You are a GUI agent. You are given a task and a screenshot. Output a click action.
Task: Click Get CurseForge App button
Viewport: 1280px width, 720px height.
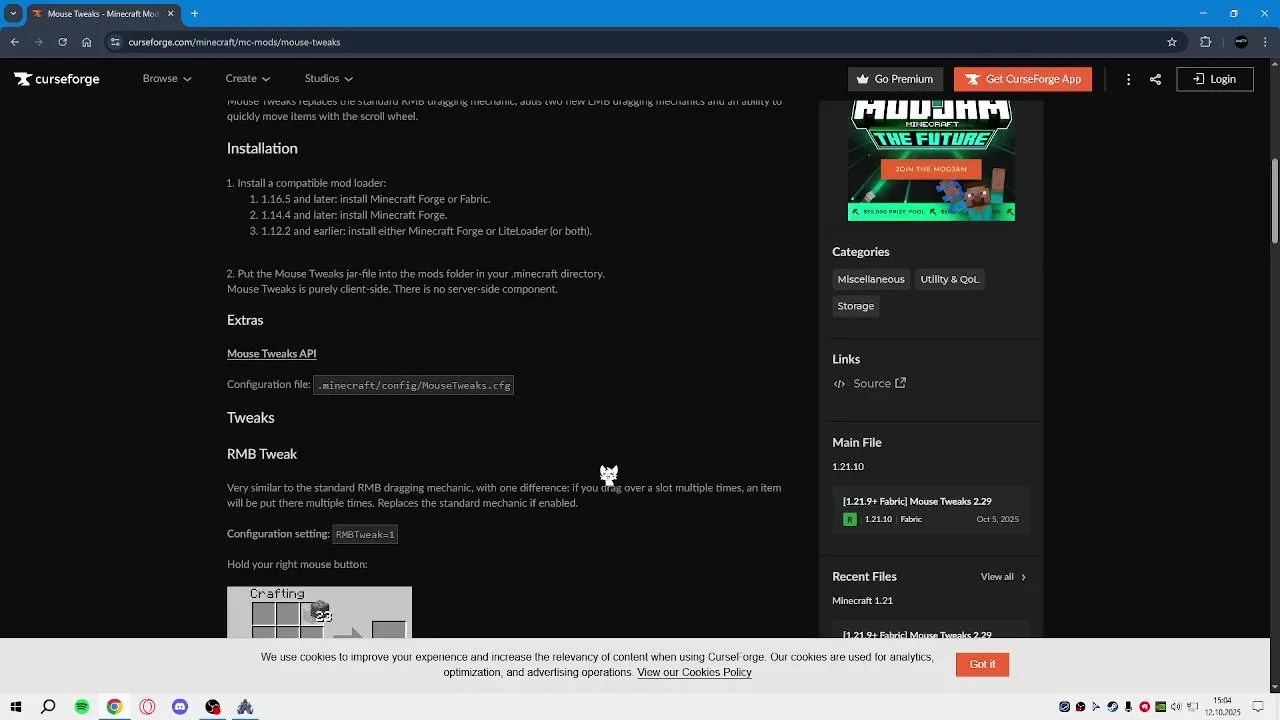pos(1023,79)
